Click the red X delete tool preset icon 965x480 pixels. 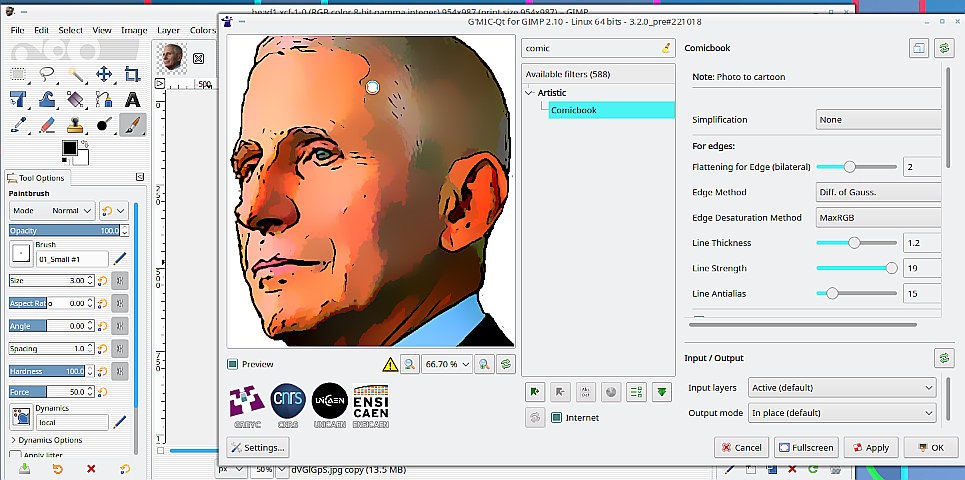coord(91,469)
